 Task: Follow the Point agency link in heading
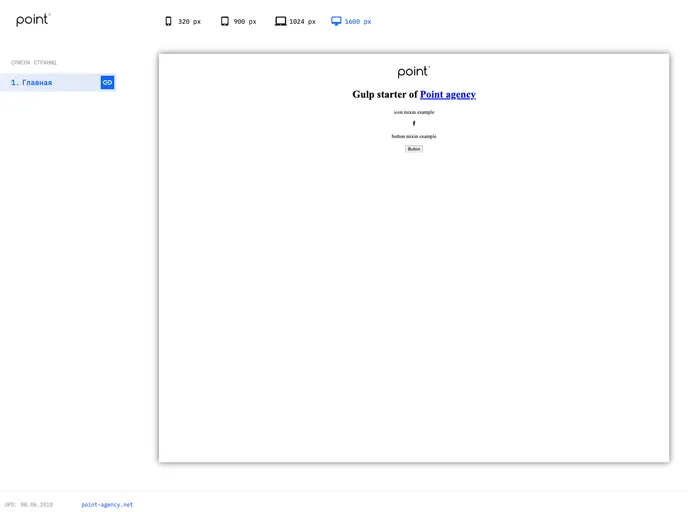click(x=448, y=94)
